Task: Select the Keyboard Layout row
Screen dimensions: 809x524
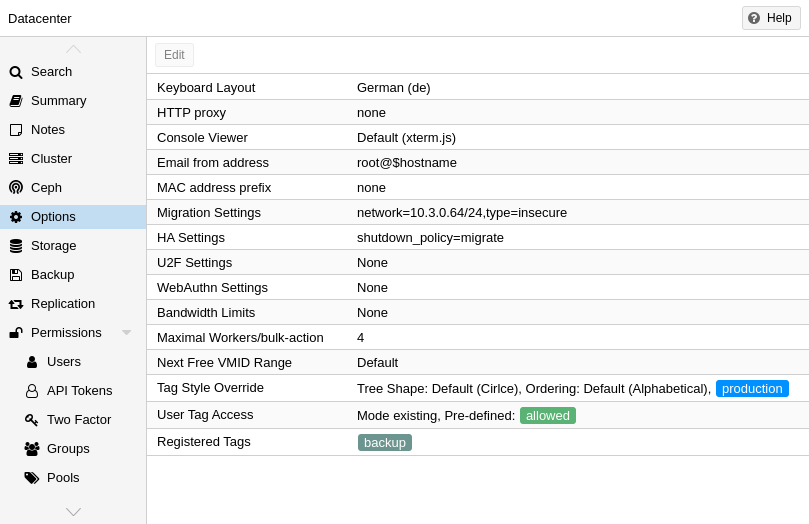Action: (477, 88)
